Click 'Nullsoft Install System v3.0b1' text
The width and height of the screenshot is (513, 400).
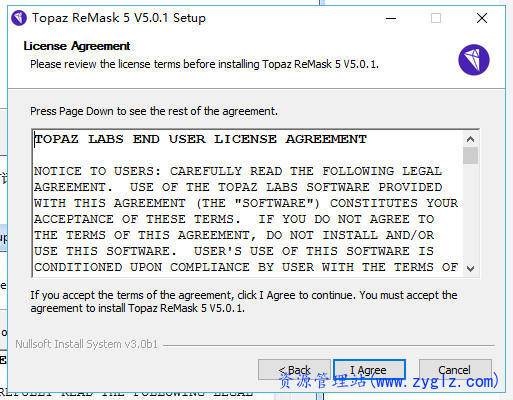(x=86, y=344)
